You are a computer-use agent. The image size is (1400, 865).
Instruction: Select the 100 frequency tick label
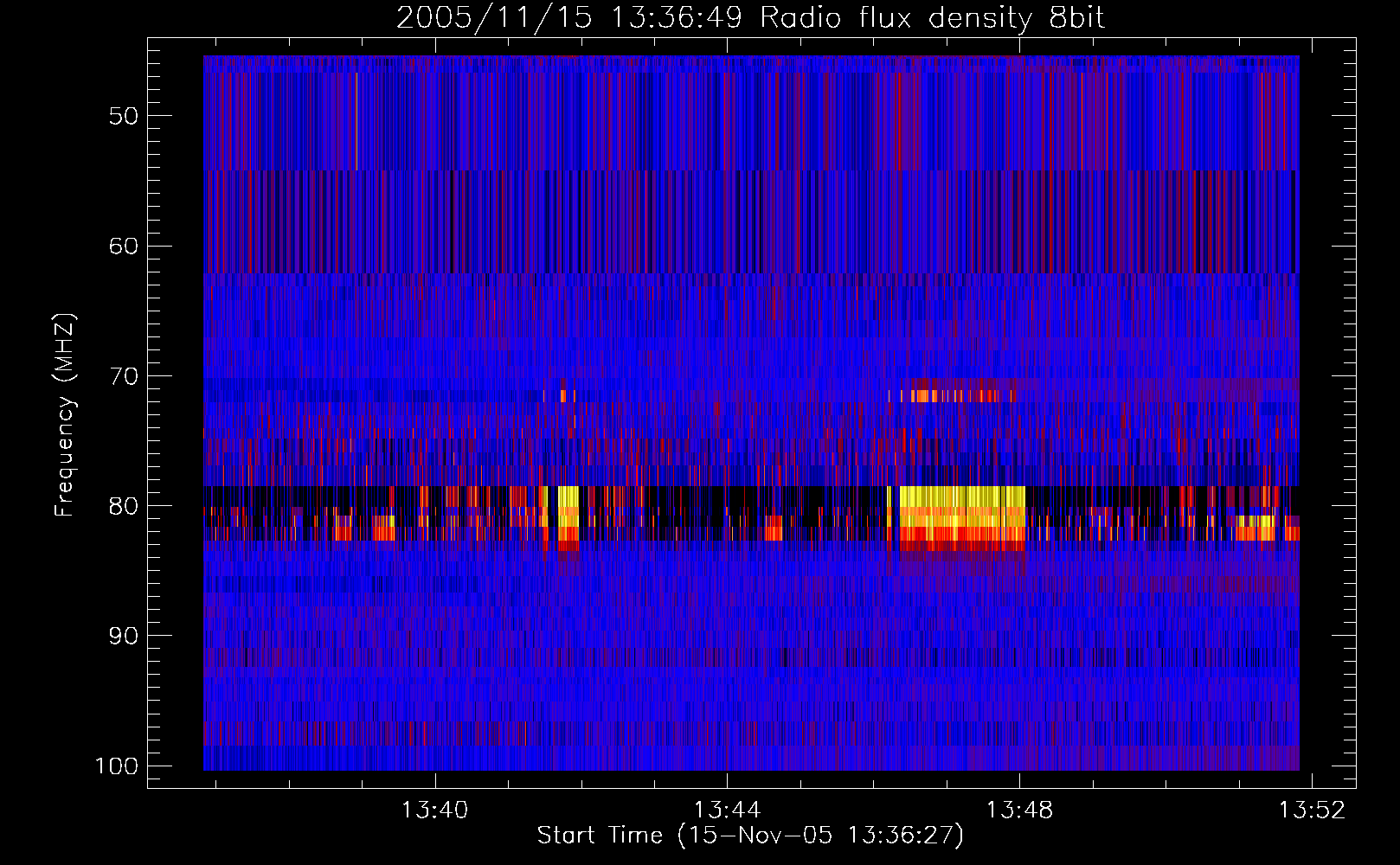(116, 766)
